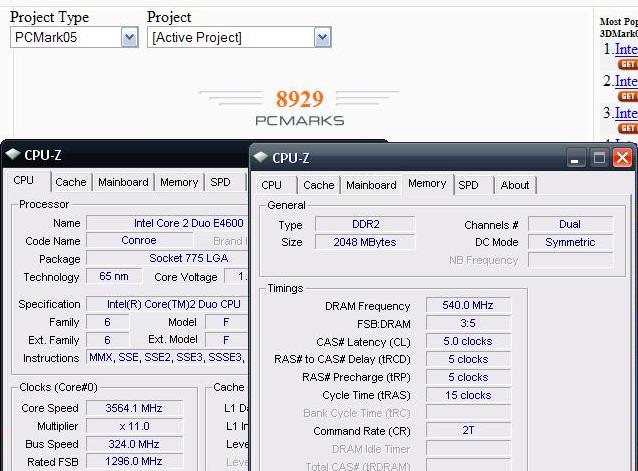Open the Project Type dropdown arrow
Image resolution: width=638 pixels, height=471 pixels.
129,37
